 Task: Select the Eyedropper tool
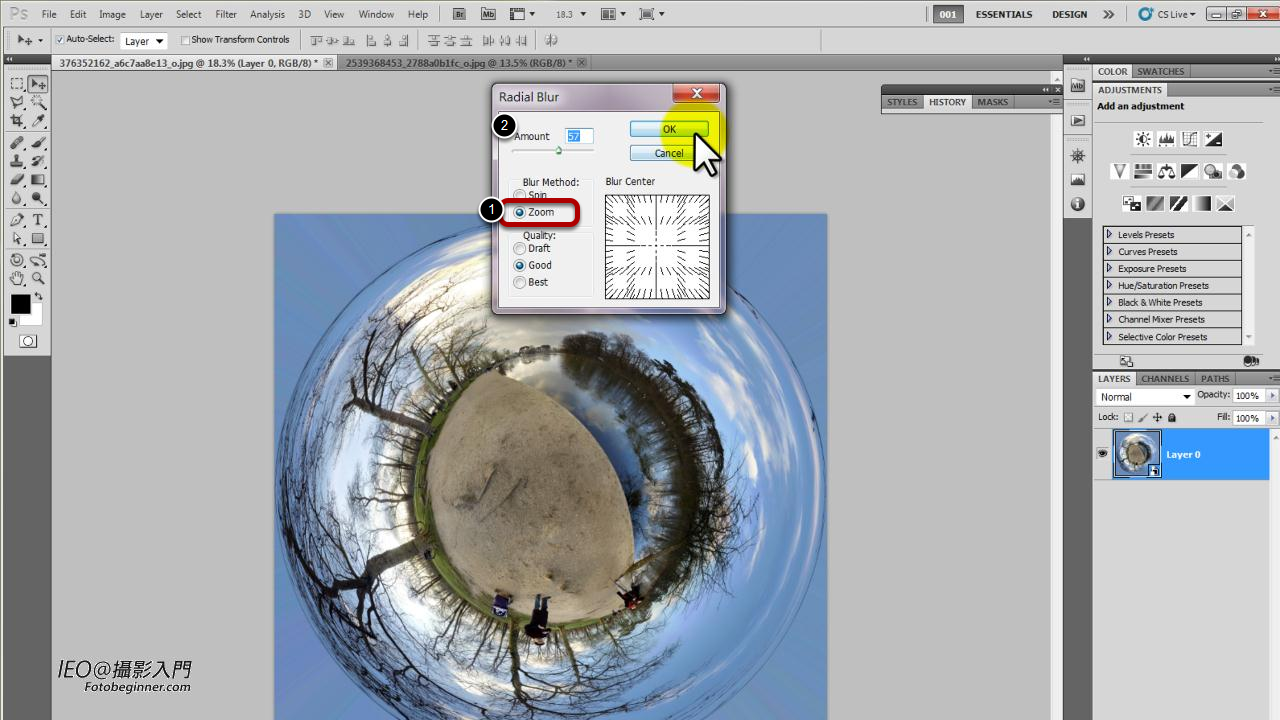point(38,121)
